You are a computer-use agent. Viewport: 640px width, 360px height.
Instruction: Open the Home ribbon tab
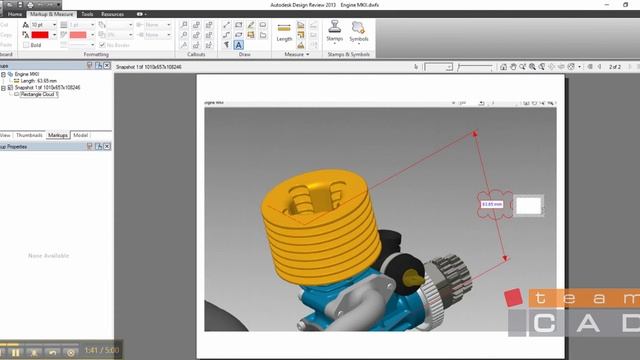15,14
